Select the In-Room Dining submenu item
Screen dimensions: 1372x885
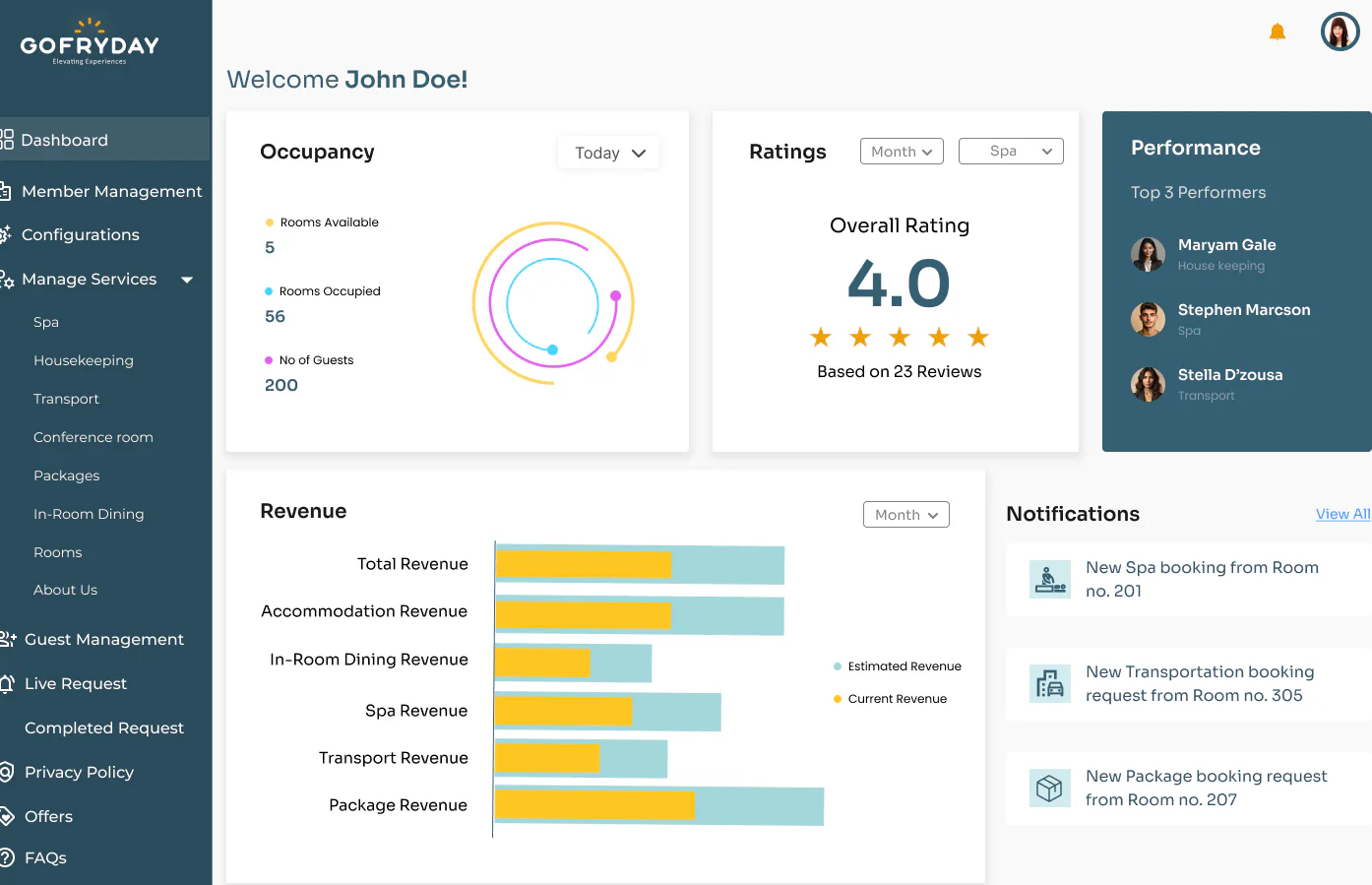pyautogui.click(x=89, y=514)
